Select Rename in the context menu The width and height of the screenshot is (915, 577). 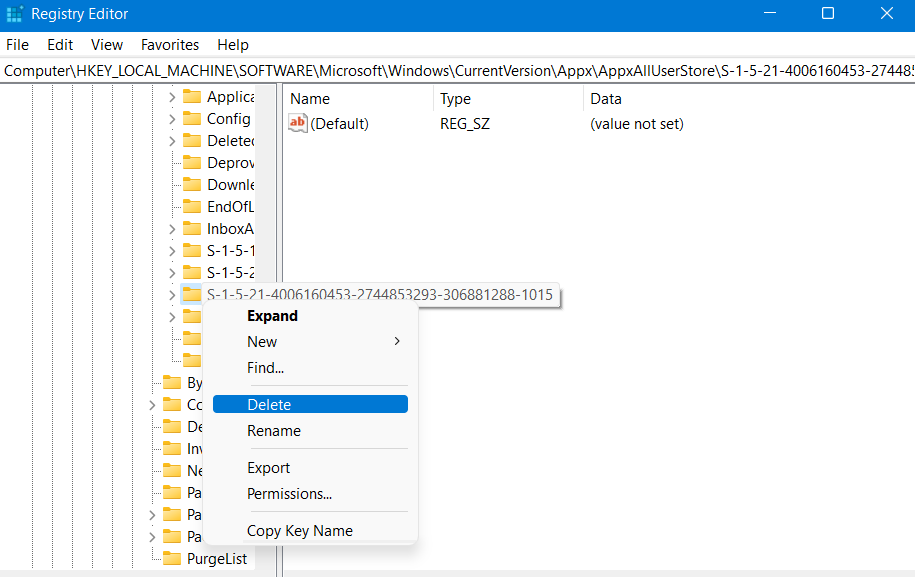click(274, 431)
